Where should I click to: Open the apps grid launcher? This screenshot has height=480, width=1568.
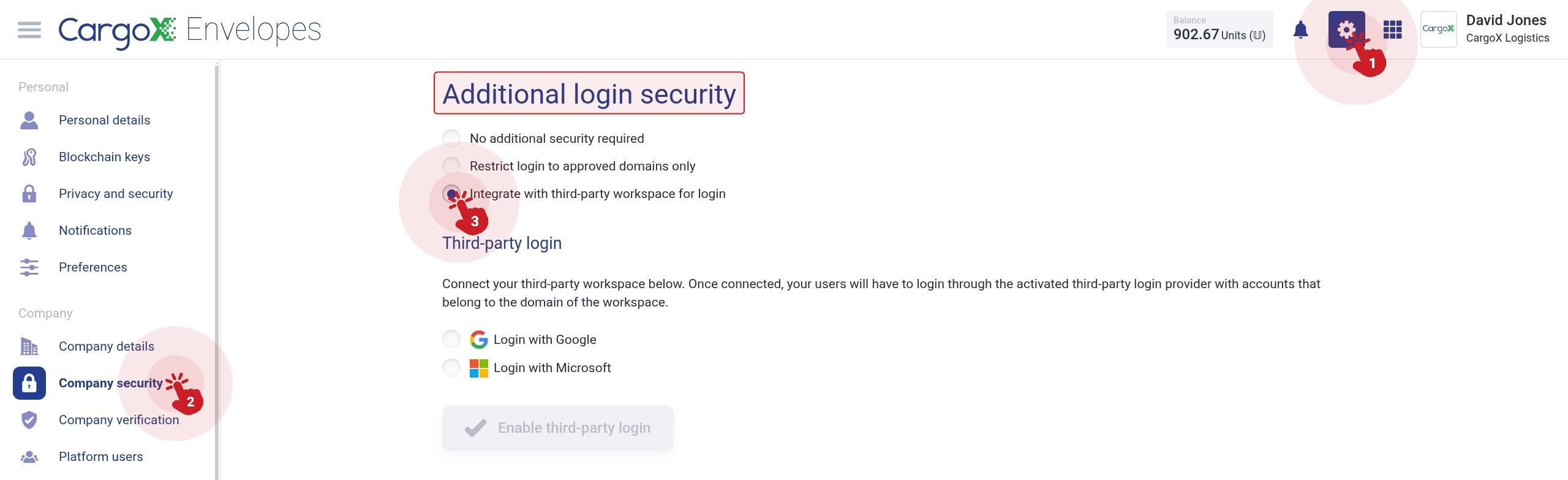click(1392, 29)
